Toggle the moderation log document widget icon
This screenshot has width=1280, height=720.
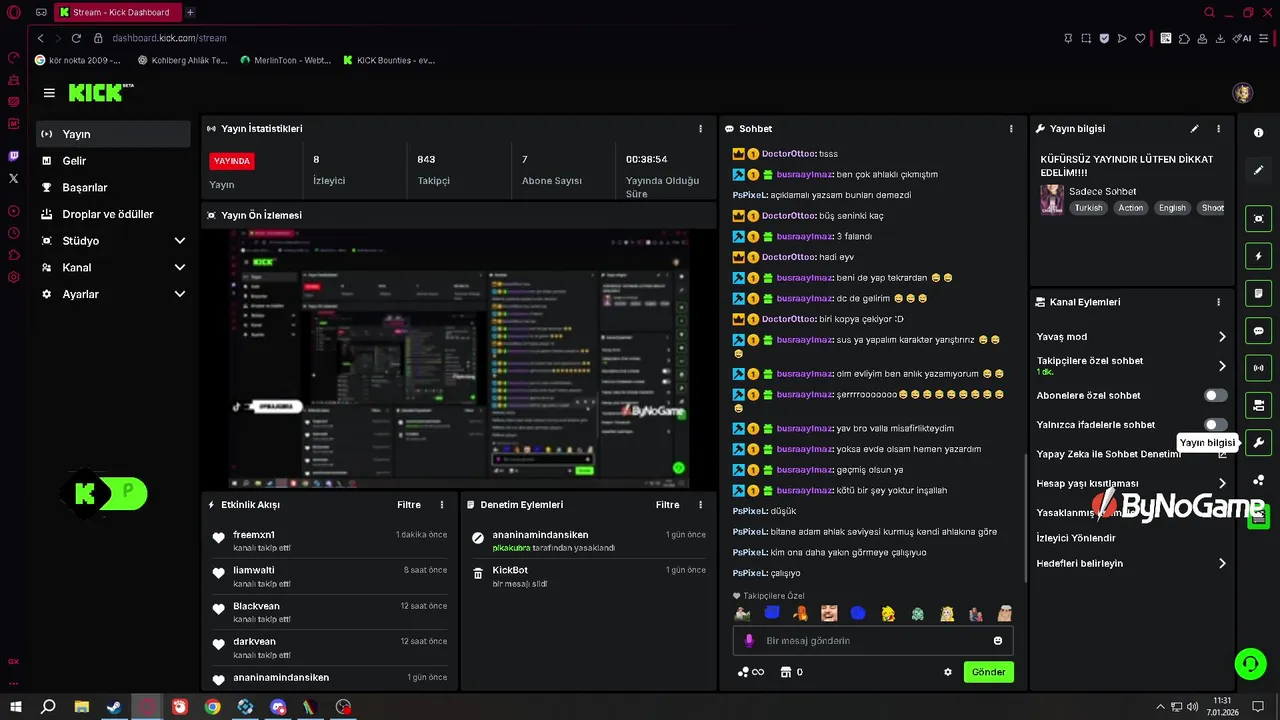pyautogui.click(x=1258, y=293)
